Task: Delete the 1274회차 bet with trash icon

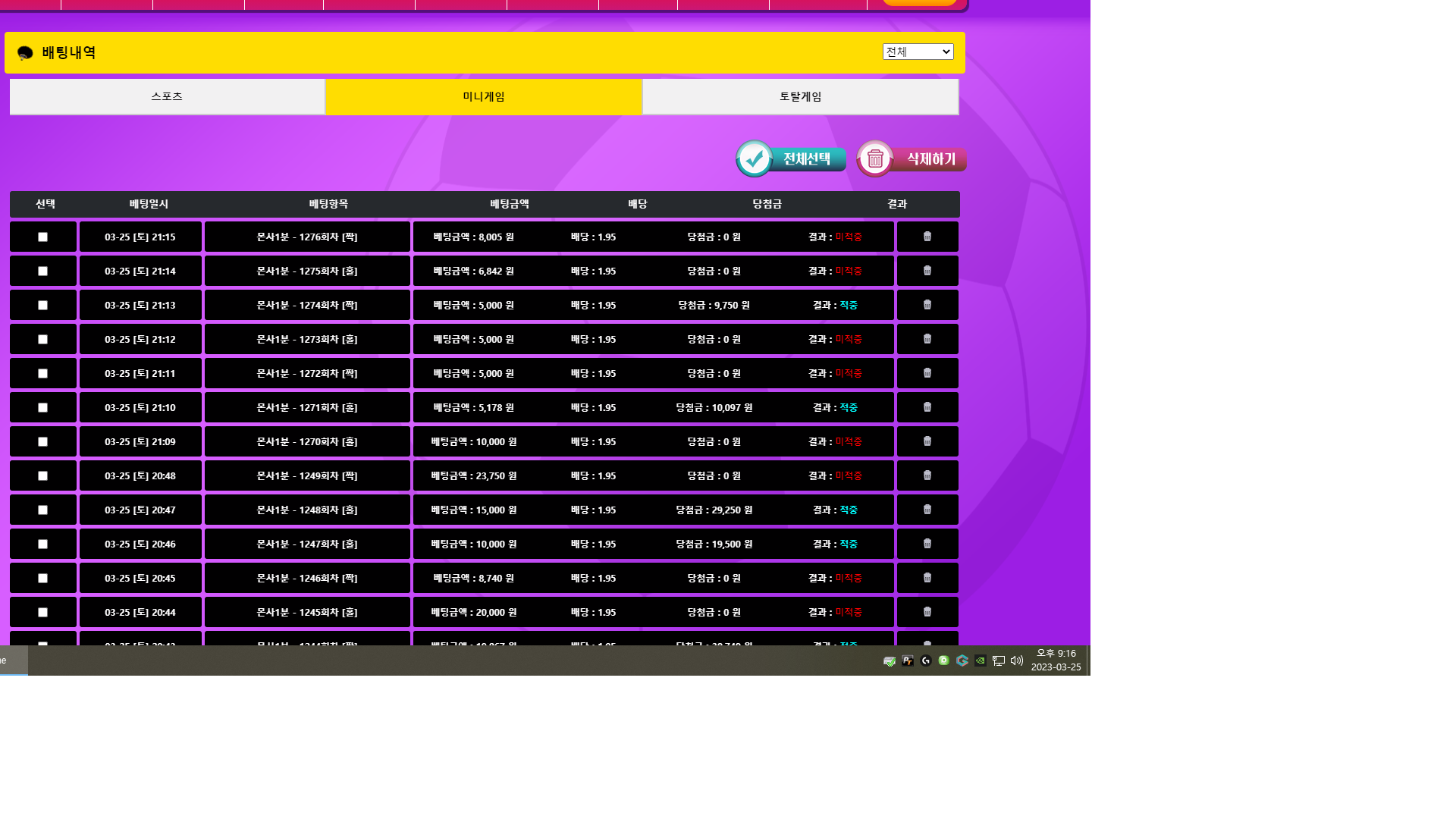Action: pyautogui.click(x=927, y=305)
